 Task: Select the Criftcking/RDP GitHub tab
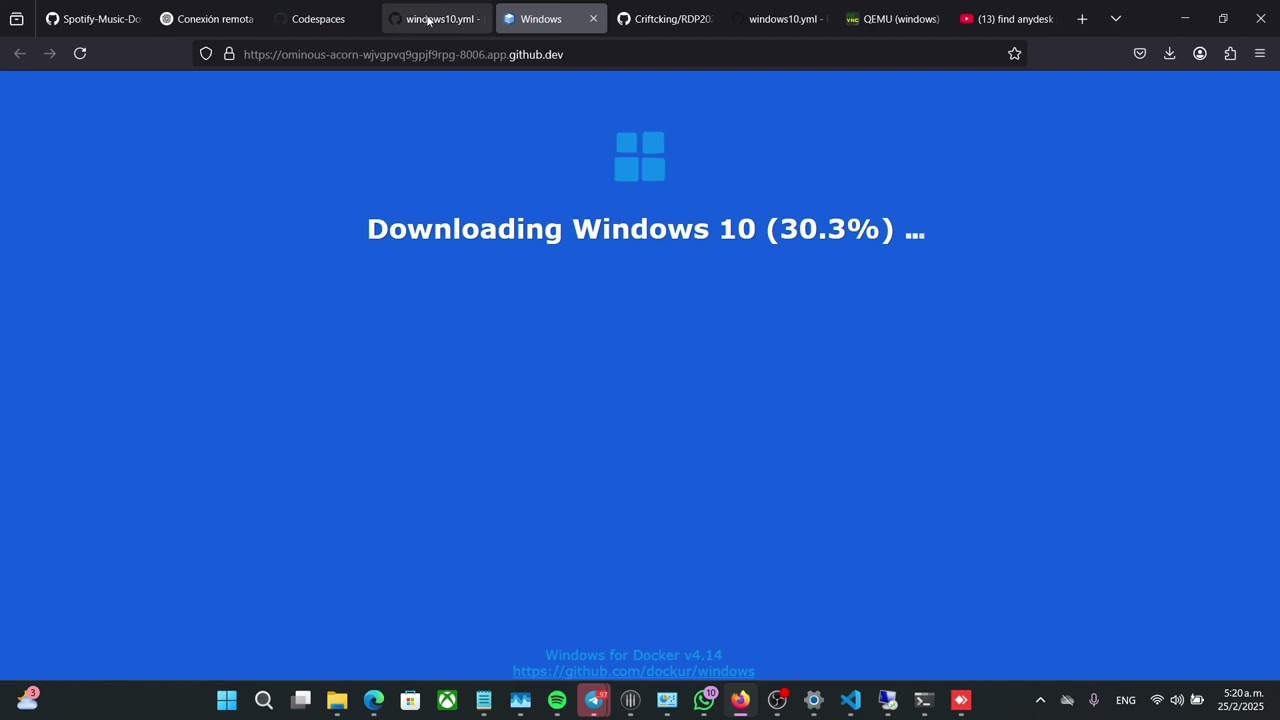[x=665, y=19]
